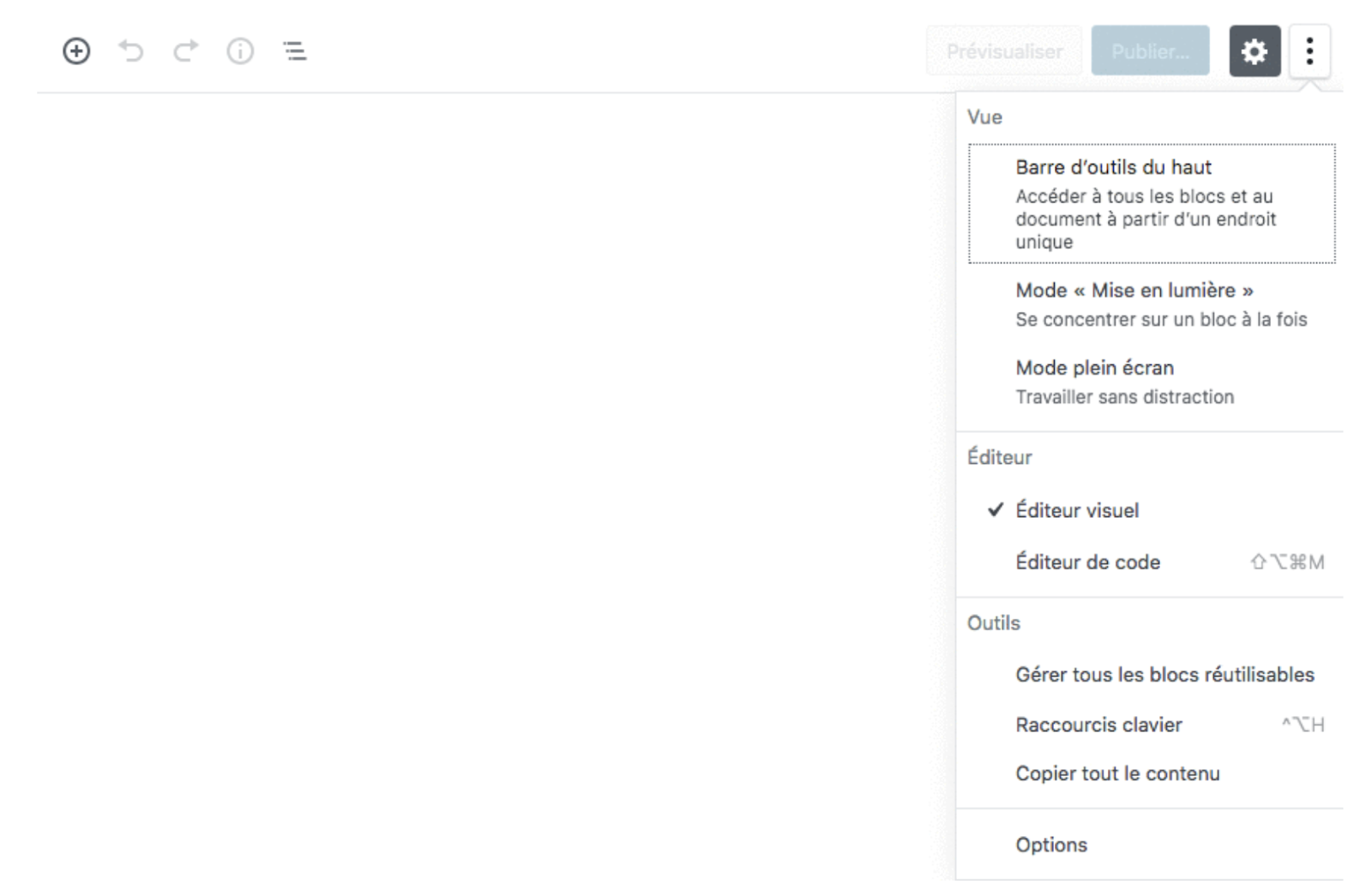Click the checkmark beside Éditeur visuel

pyautogui.click(x=995, y=510)
